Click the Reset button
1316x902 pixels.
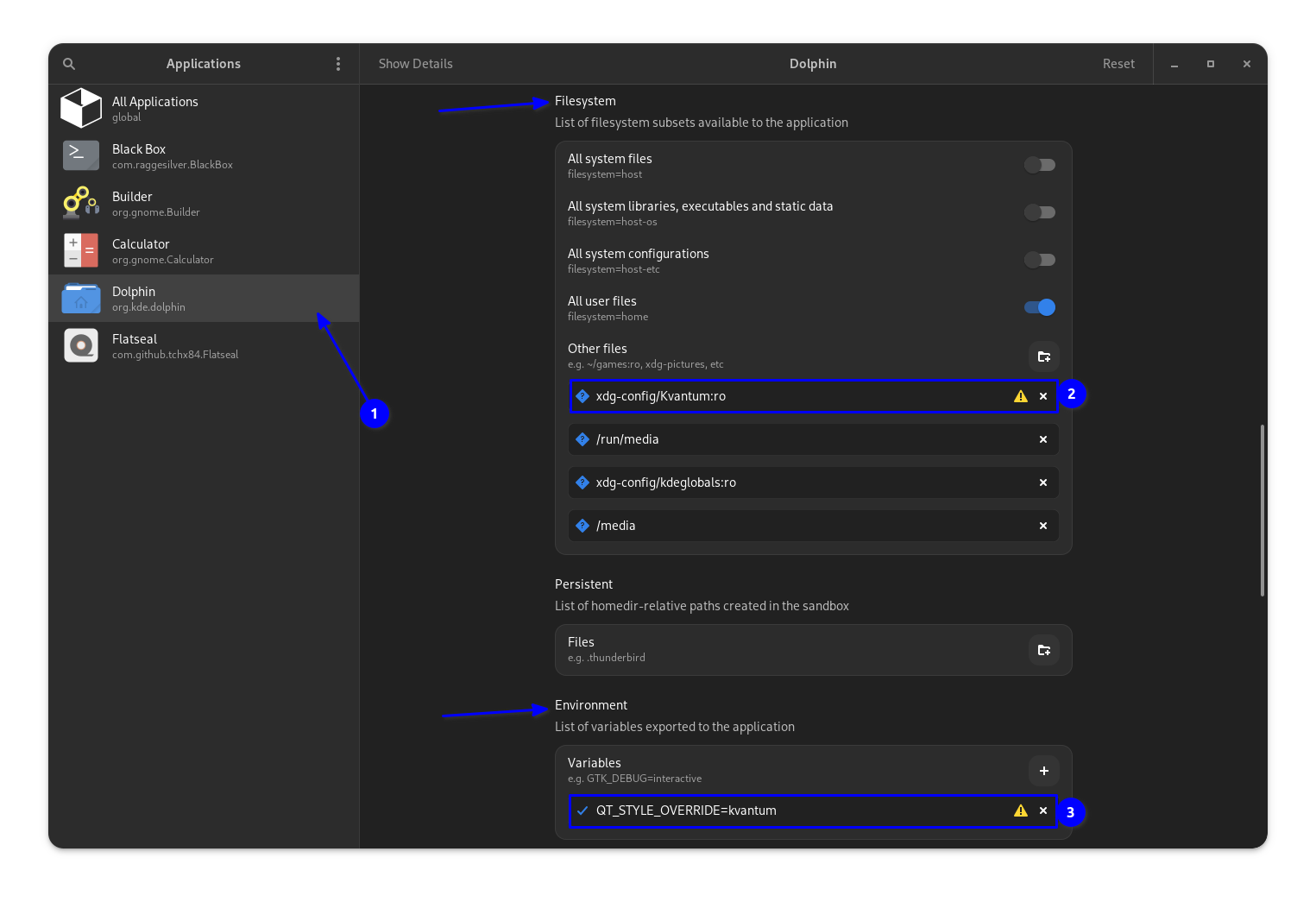1118,64
